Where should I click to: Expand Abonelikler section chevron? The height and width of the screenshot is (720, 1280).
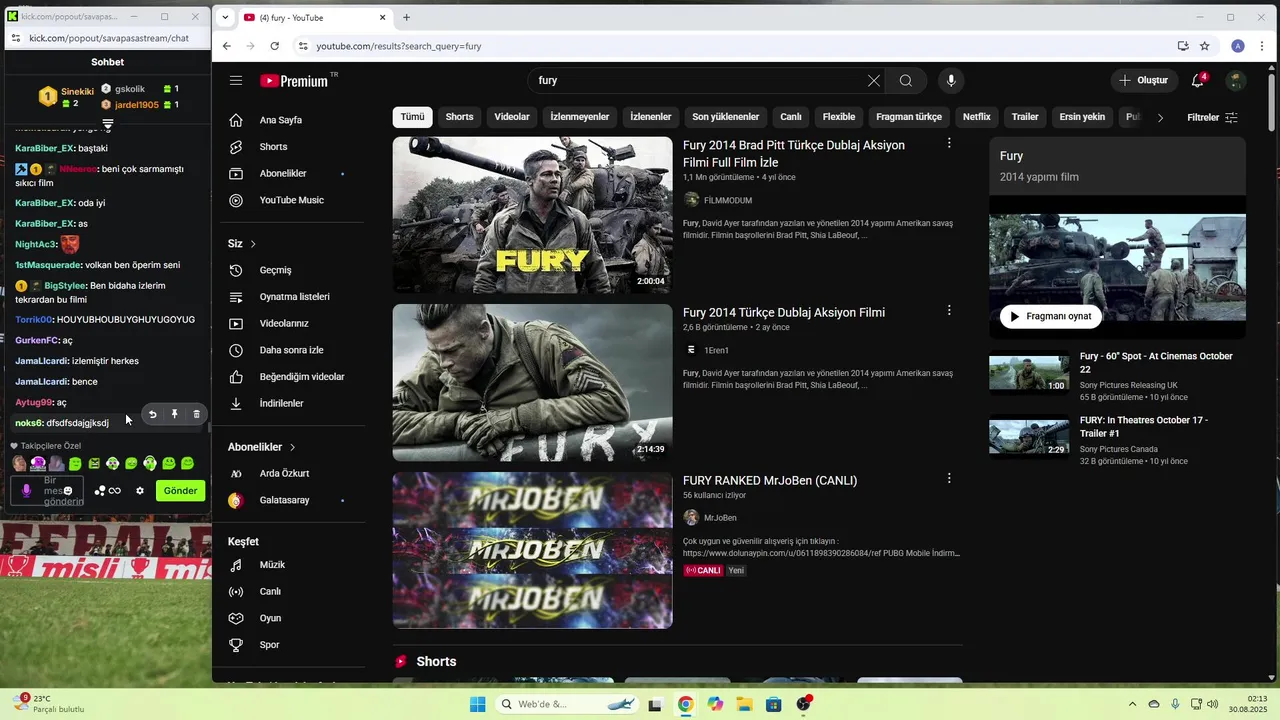coord(292,447)
